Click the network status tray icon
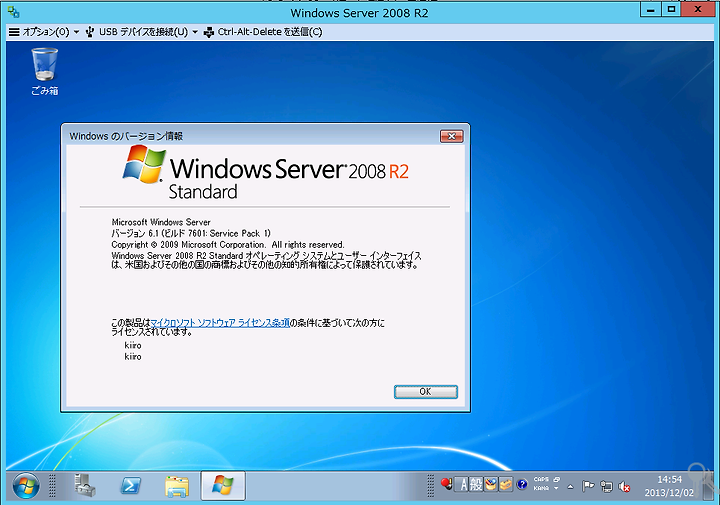The height and width of the screenshot is (505, 720). (607, 487)
